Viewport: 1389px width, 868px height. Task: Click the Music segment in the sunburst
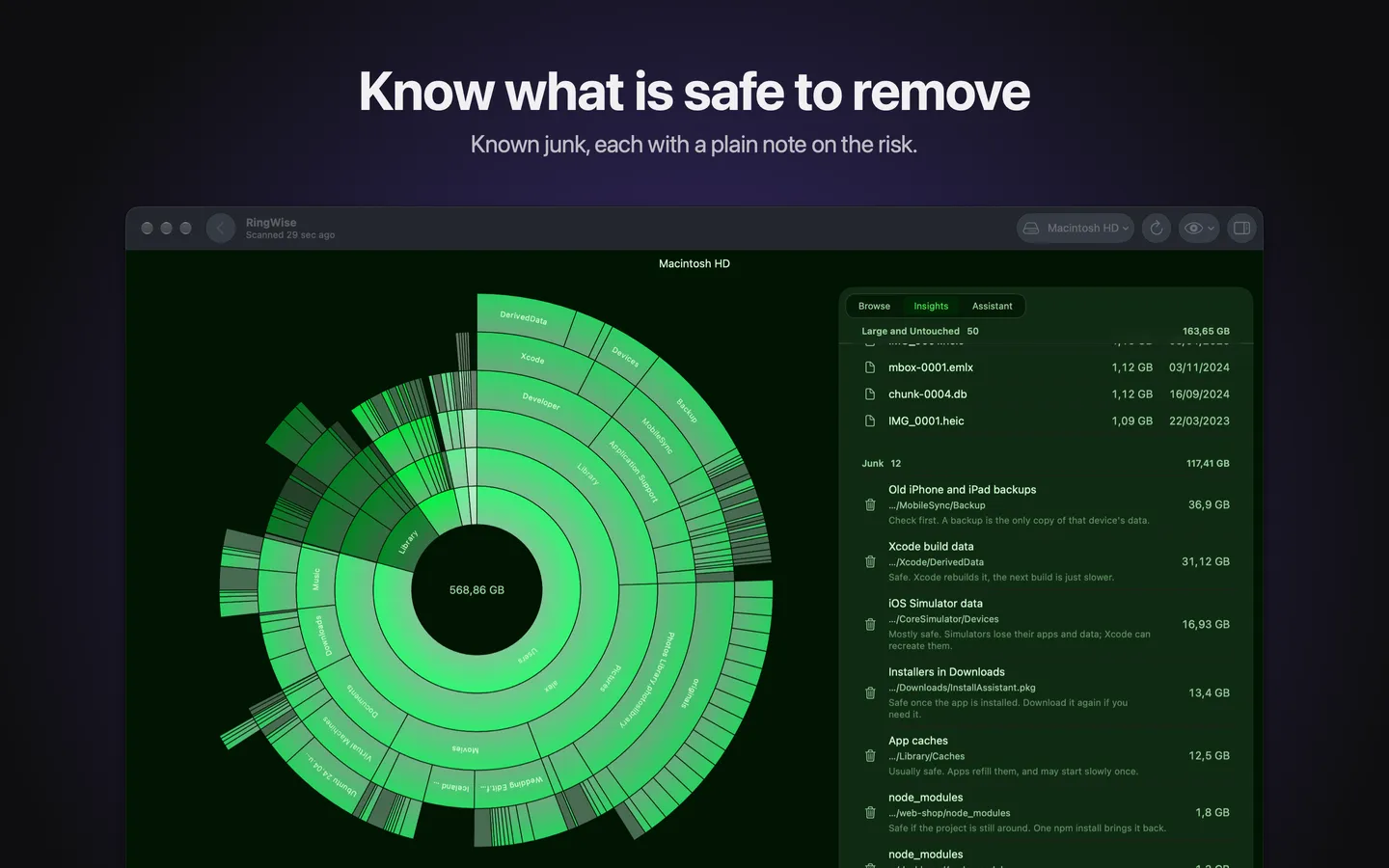click(315, 579)
